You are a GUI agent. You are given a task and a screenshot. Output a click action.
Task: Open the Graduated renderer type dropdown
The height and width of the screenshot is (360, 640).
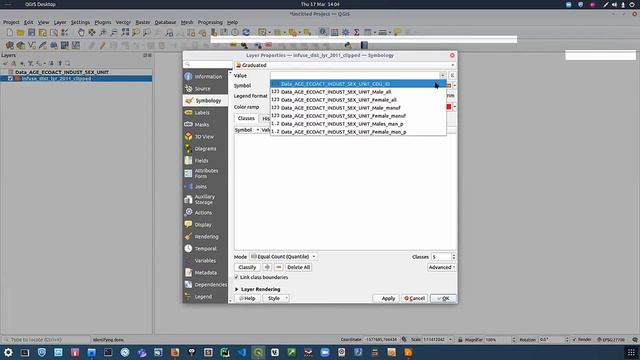345,65
